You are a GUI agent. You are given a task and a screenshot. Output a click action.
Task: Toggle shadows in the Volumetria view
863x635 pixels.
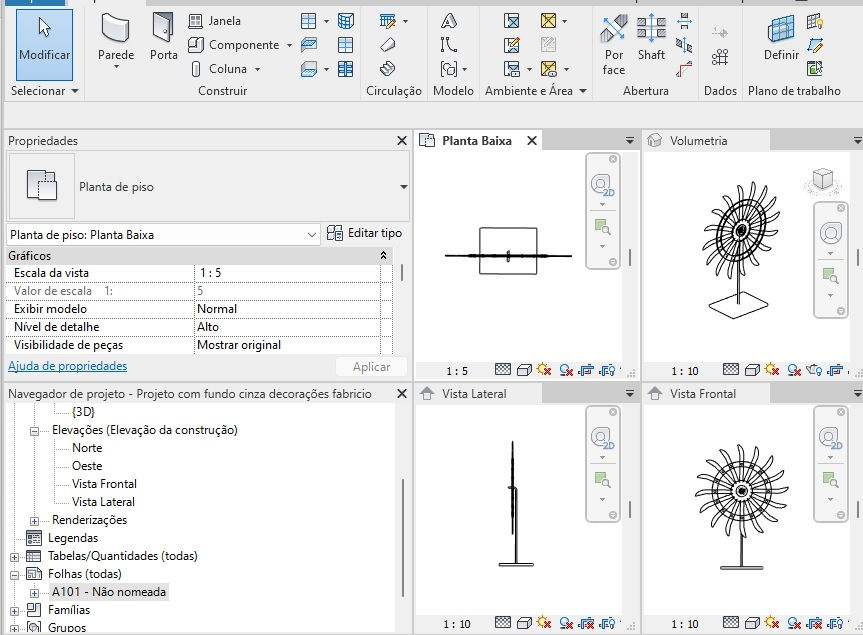point(792,369)
